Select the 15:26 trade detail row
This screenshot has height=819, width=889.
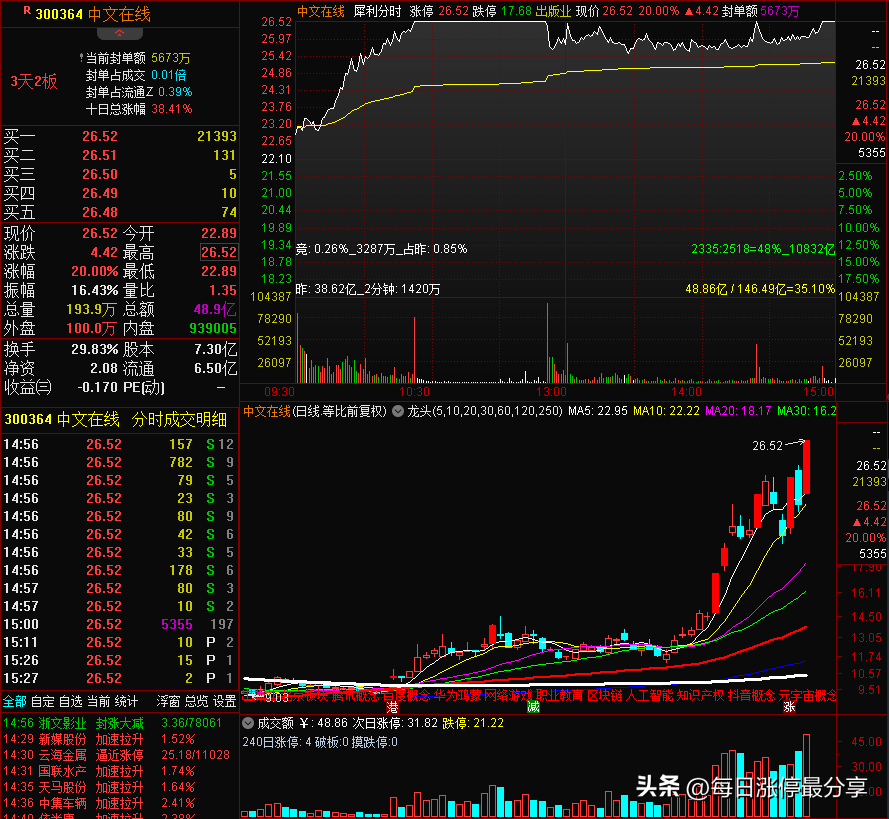[119, 660]
